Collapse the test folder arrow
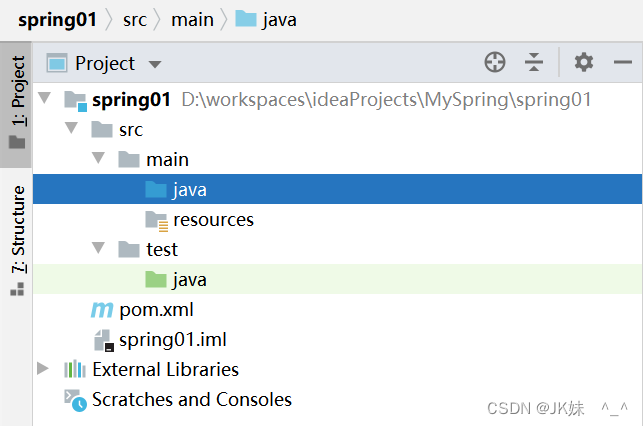This screenshot has width=643, height=426. [98, 248]
